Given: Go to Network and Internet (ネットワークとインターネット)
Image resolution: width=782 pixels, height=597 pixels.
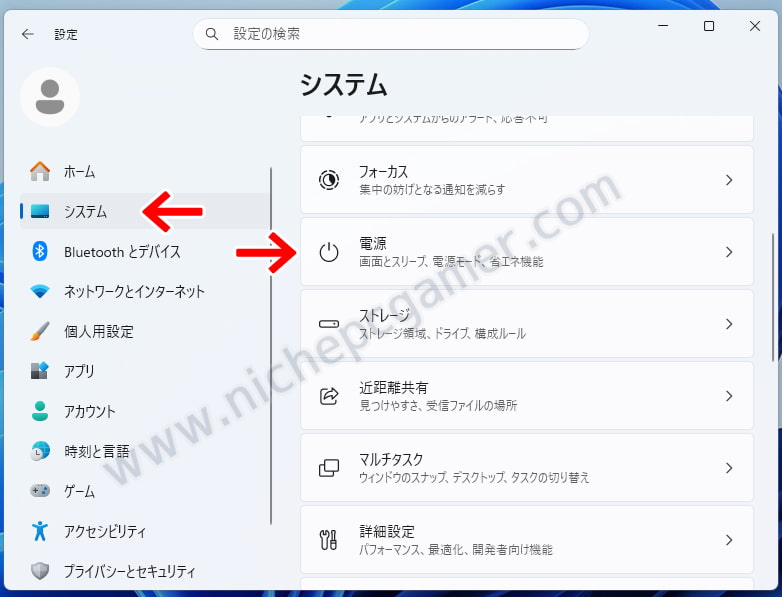Looking at the screenshot, I should click(133, 292).
